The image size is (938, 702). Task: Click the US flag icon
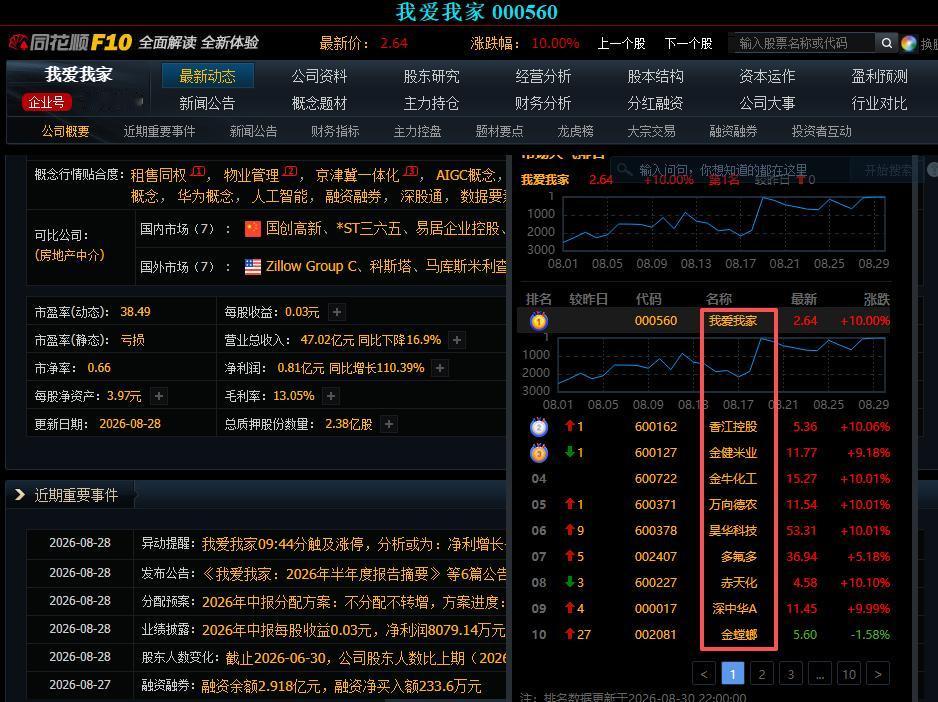coord(253,267)
